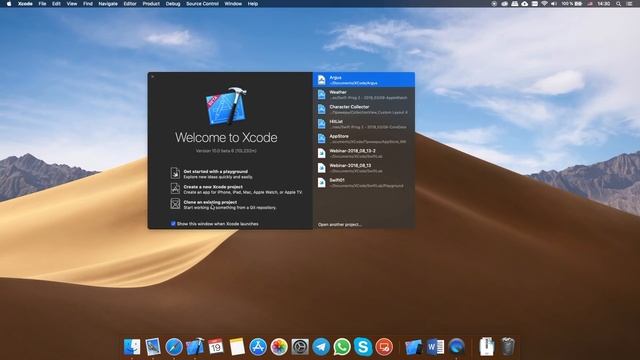640x360 pixels.
Task: Launch Telegram from the Dock
Action: point(321,347)
